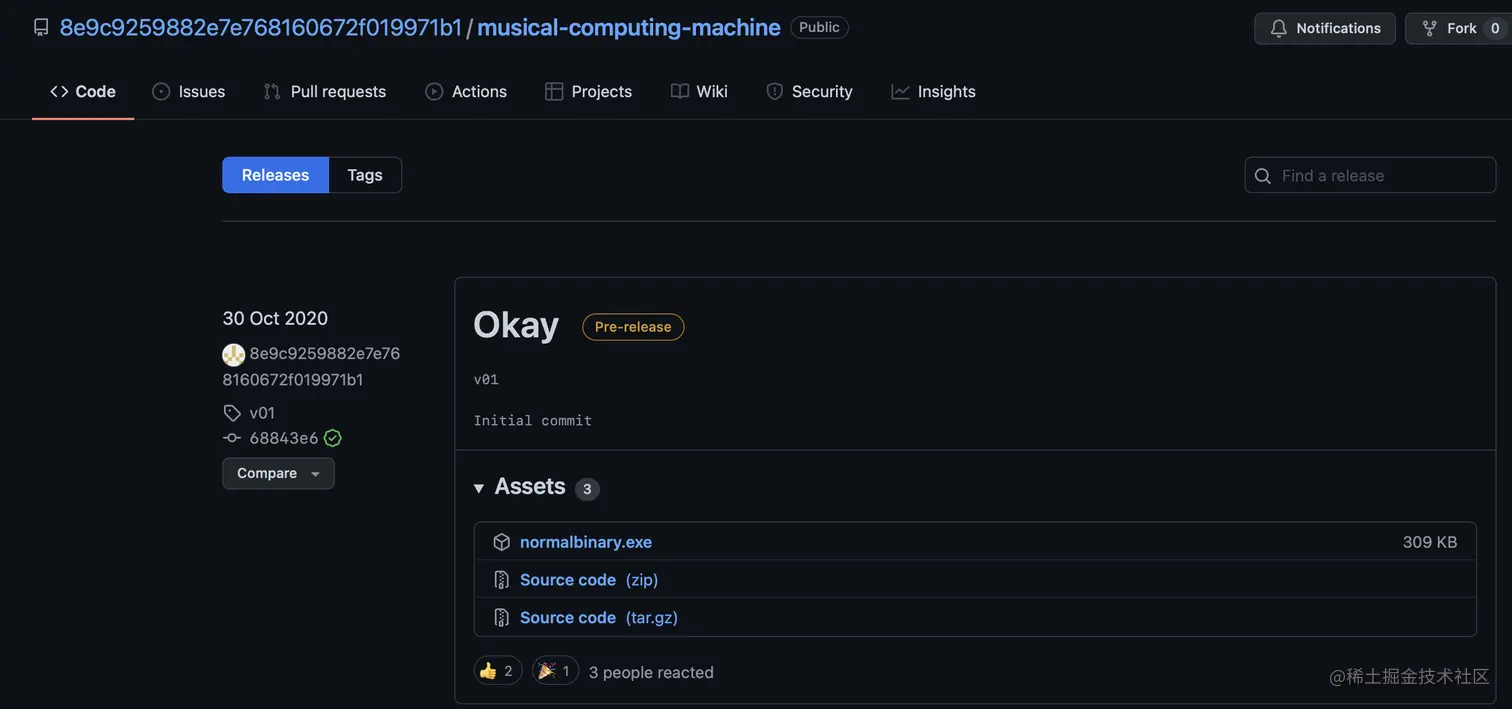Viewport: 1512px width, 709px height.
Task: Click the release author avatar
Action: click(233, 354)
